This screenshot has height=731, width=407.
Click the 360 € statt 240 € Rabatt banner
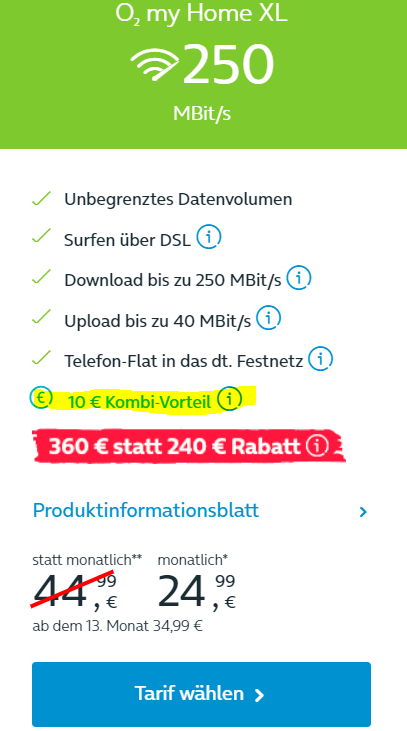(x=189, y=446)
